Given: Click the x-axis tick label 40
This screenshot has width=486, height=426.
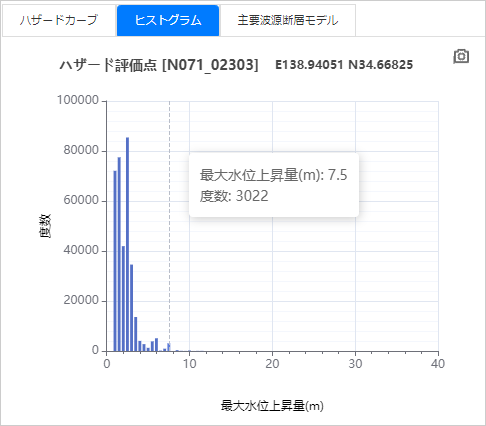Looking at the screenshot, I should pyautogui.click(x=438, y=364).
